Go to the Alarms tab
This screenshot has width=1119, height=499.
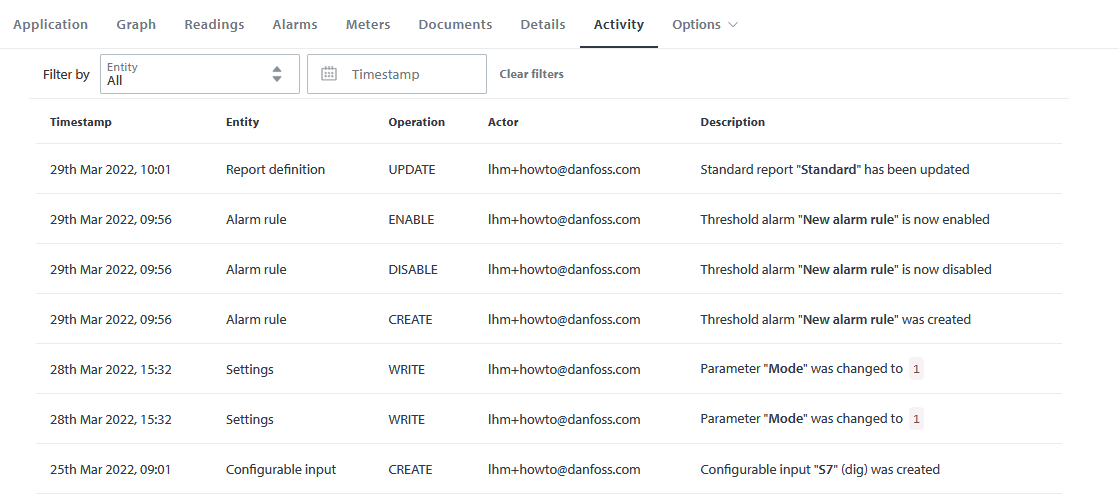coord(295,24)
